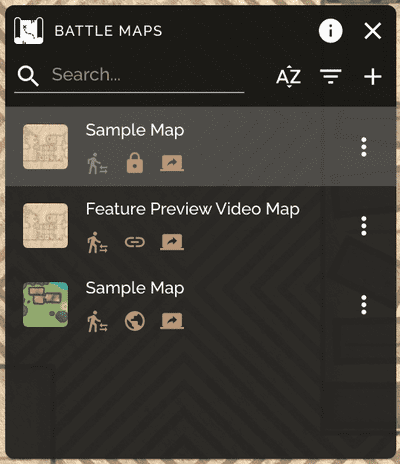Image resolution: width=400 pixels, height=464 pixels.
Task: Move players icon for Feature Preview Video Map
Action: tap(97, 242)
